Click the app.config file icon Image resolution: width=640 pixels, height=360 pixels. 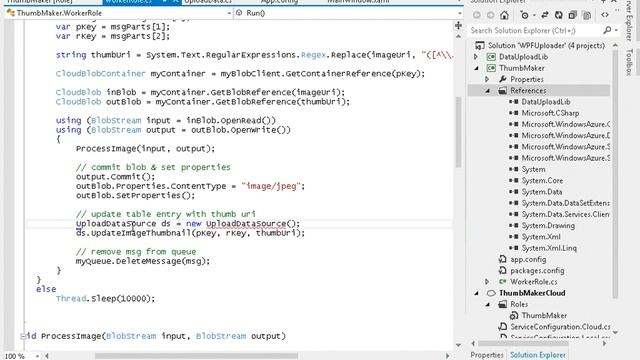[x=502, y=259]
